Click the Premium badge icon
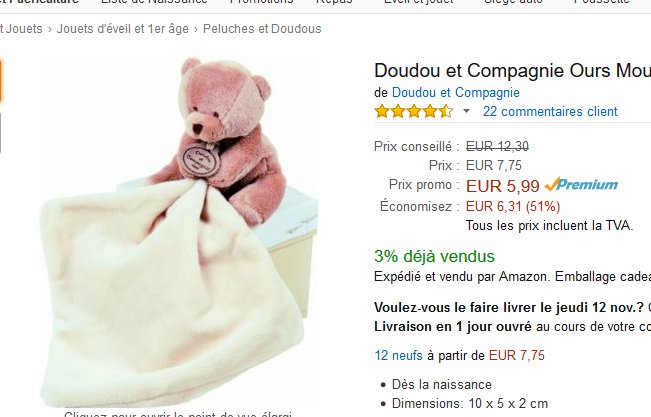Viewport: 651px width, 417px height. [x=581, y=184]
